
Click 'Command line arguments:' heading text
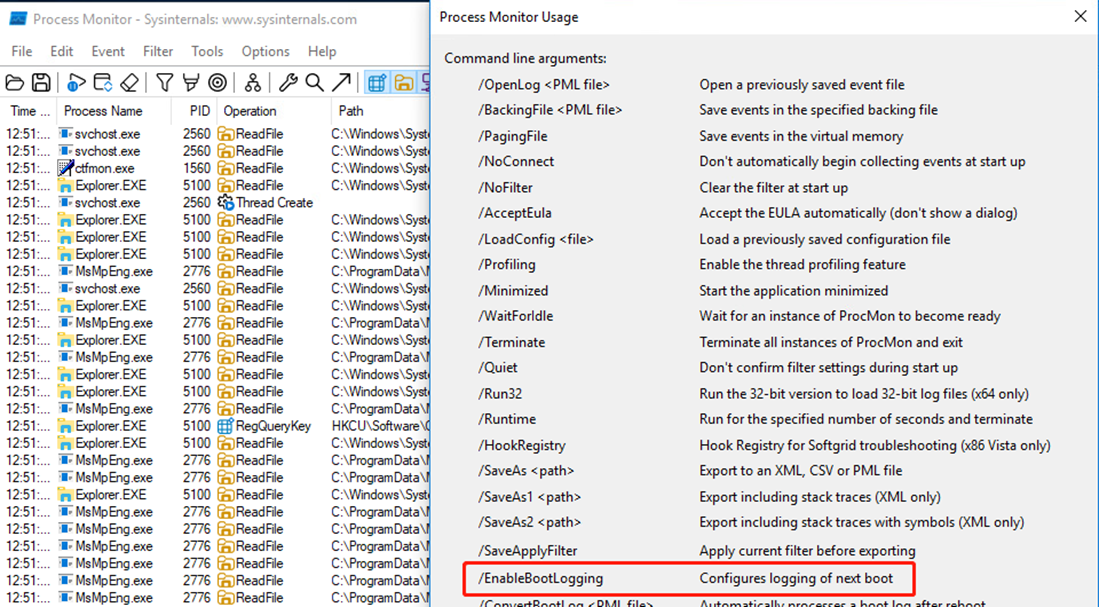[x=525, y=58]
